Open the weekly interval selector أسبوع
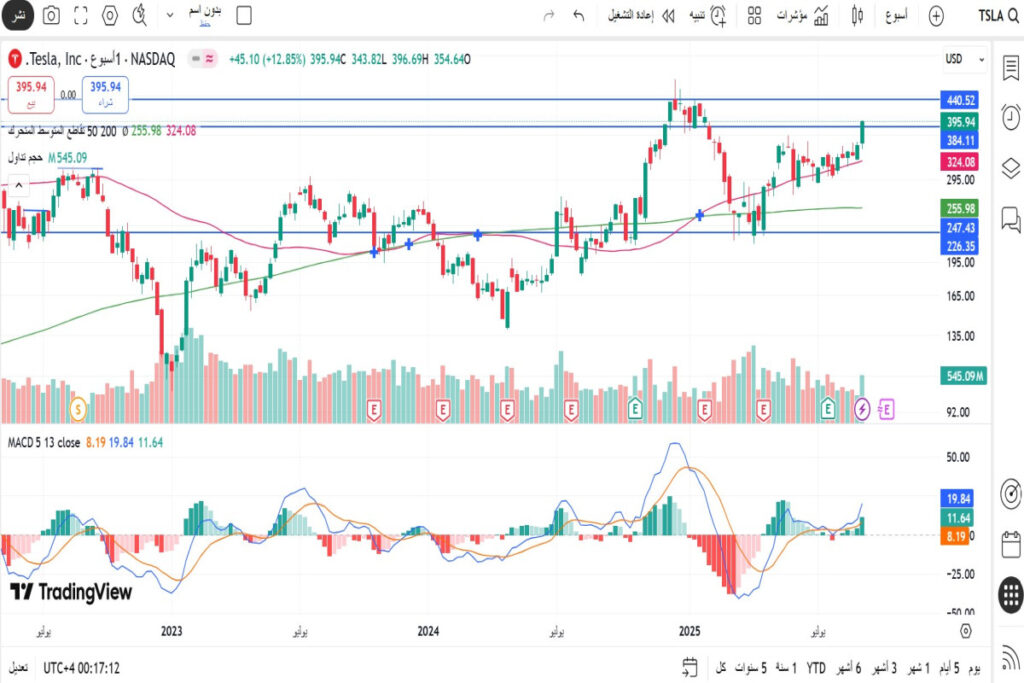This screenshot has height=683, width=1024. tap(896, 16)
